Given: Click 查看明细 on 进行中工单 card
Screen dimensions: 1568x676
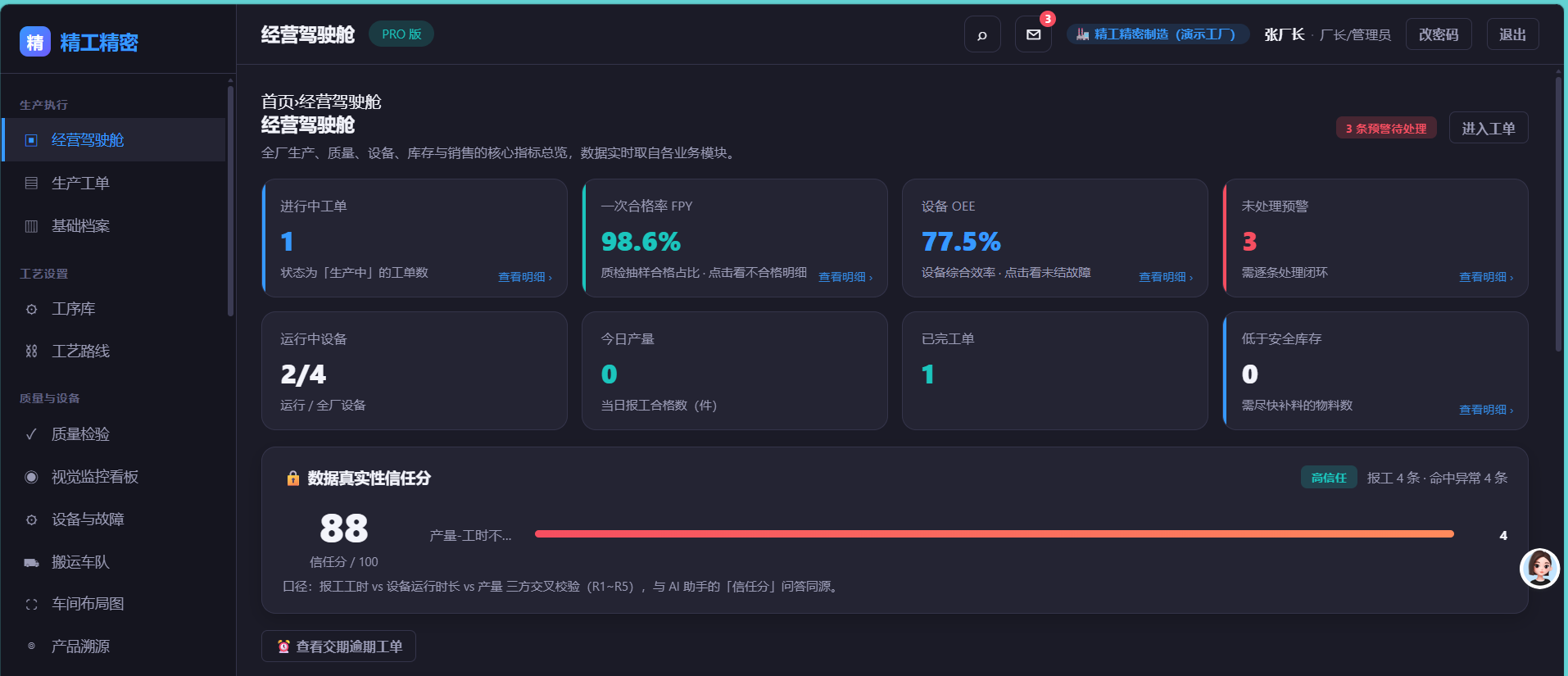Looking at the screenshot, I should tap(525, 277).
